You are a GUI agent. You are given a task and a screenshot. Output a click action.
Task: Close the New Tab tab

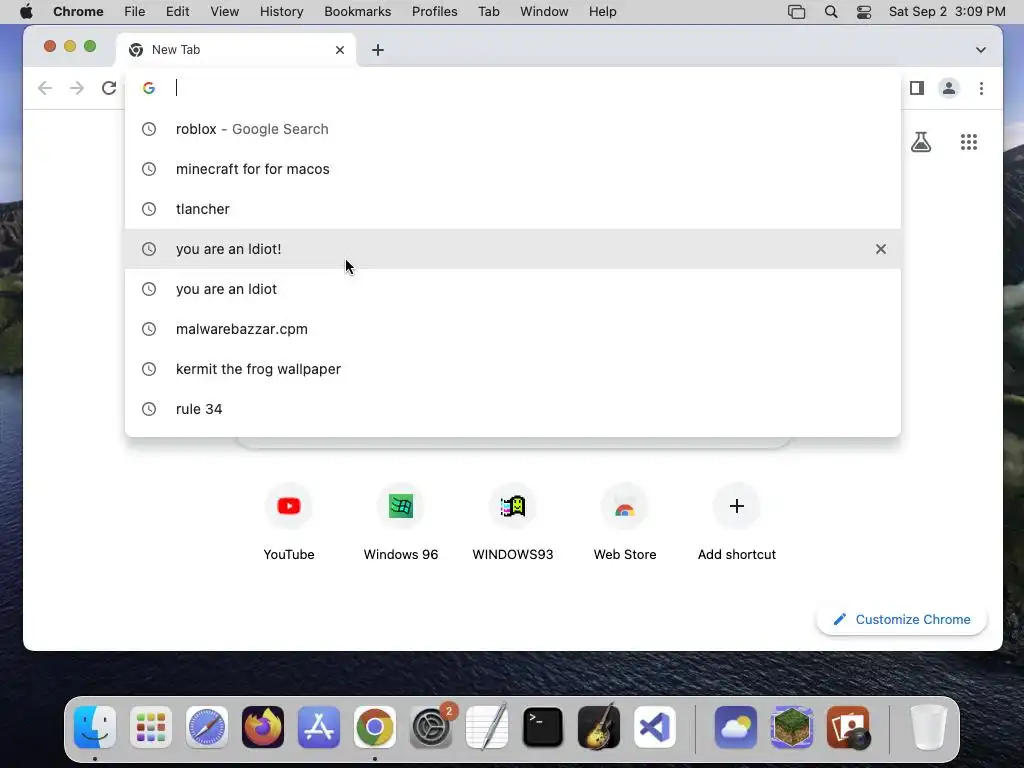click(340, 50)
